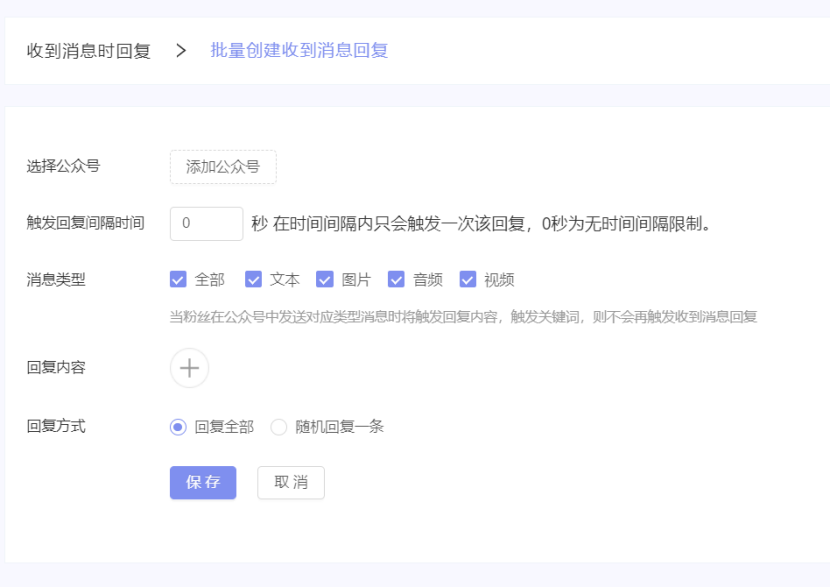Uncheck the 文本 message type checkbox
Image resolution: width=831 pixels, height=587 pixels.
(253, 279)
